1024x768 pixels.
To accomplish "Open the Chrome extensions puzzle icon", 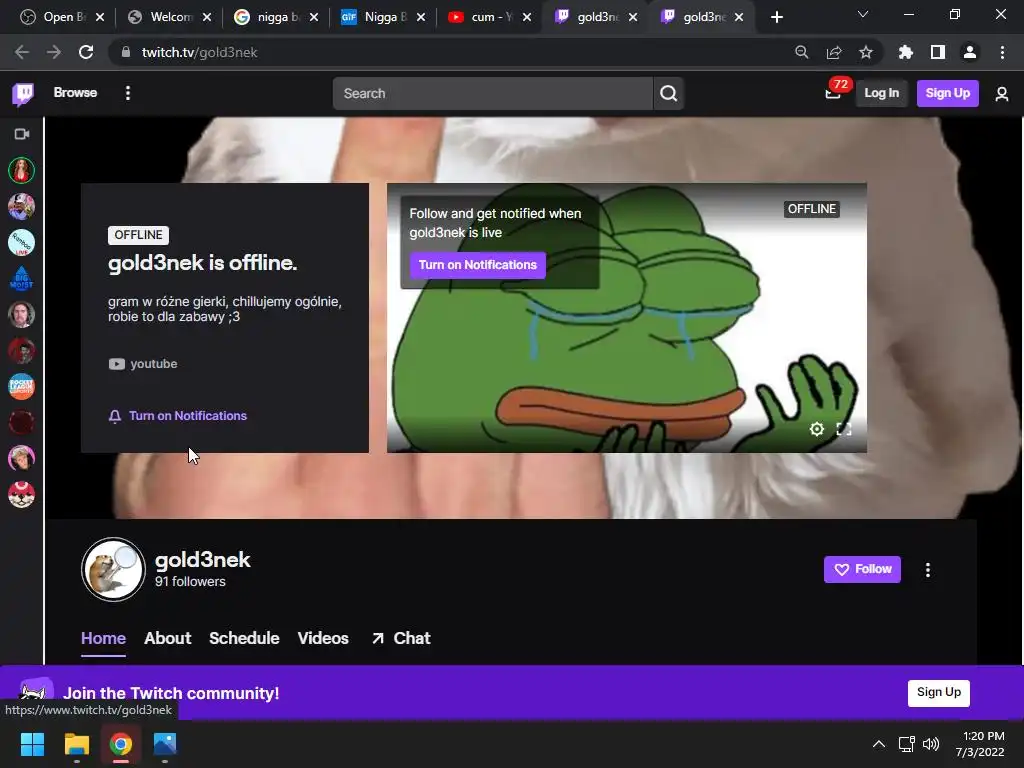I will pyautogui.click(x=906, y=52).
